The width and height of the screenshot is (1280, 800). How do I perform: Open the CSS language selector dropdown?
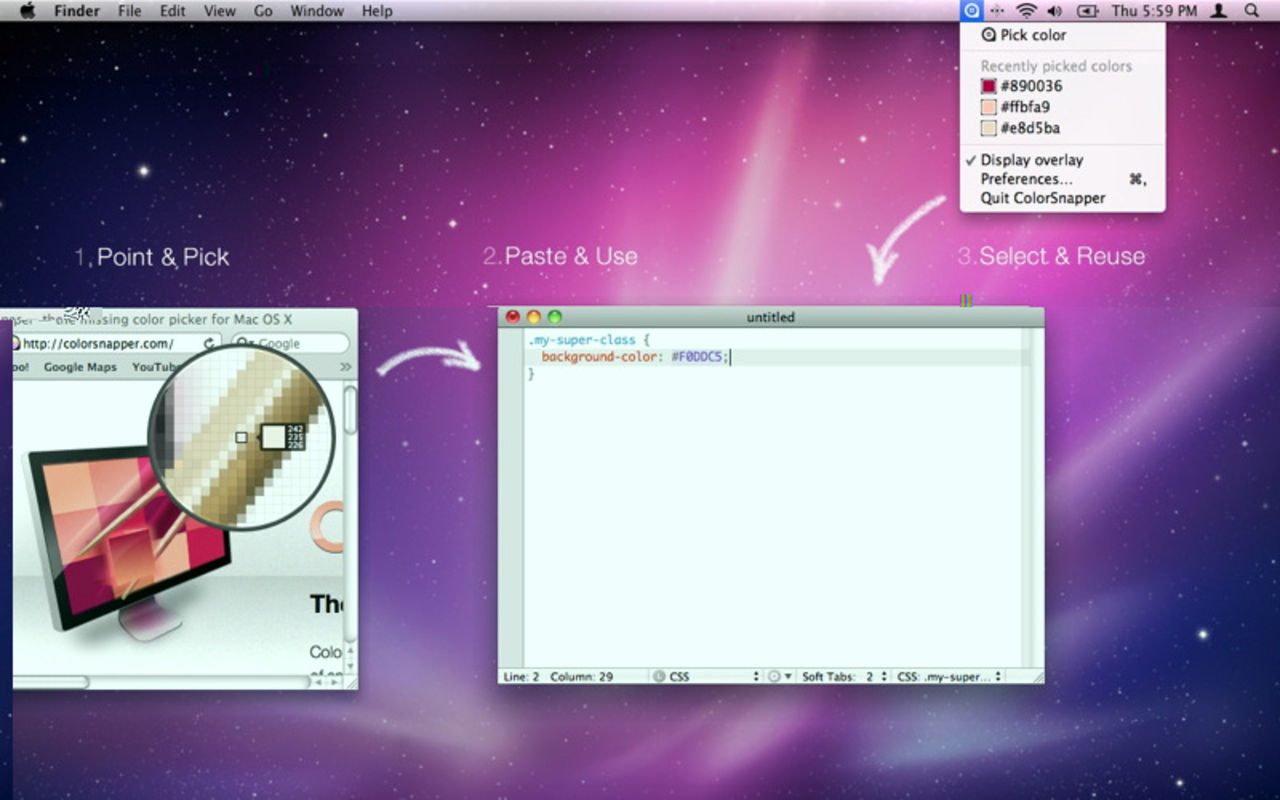(706, 677)
